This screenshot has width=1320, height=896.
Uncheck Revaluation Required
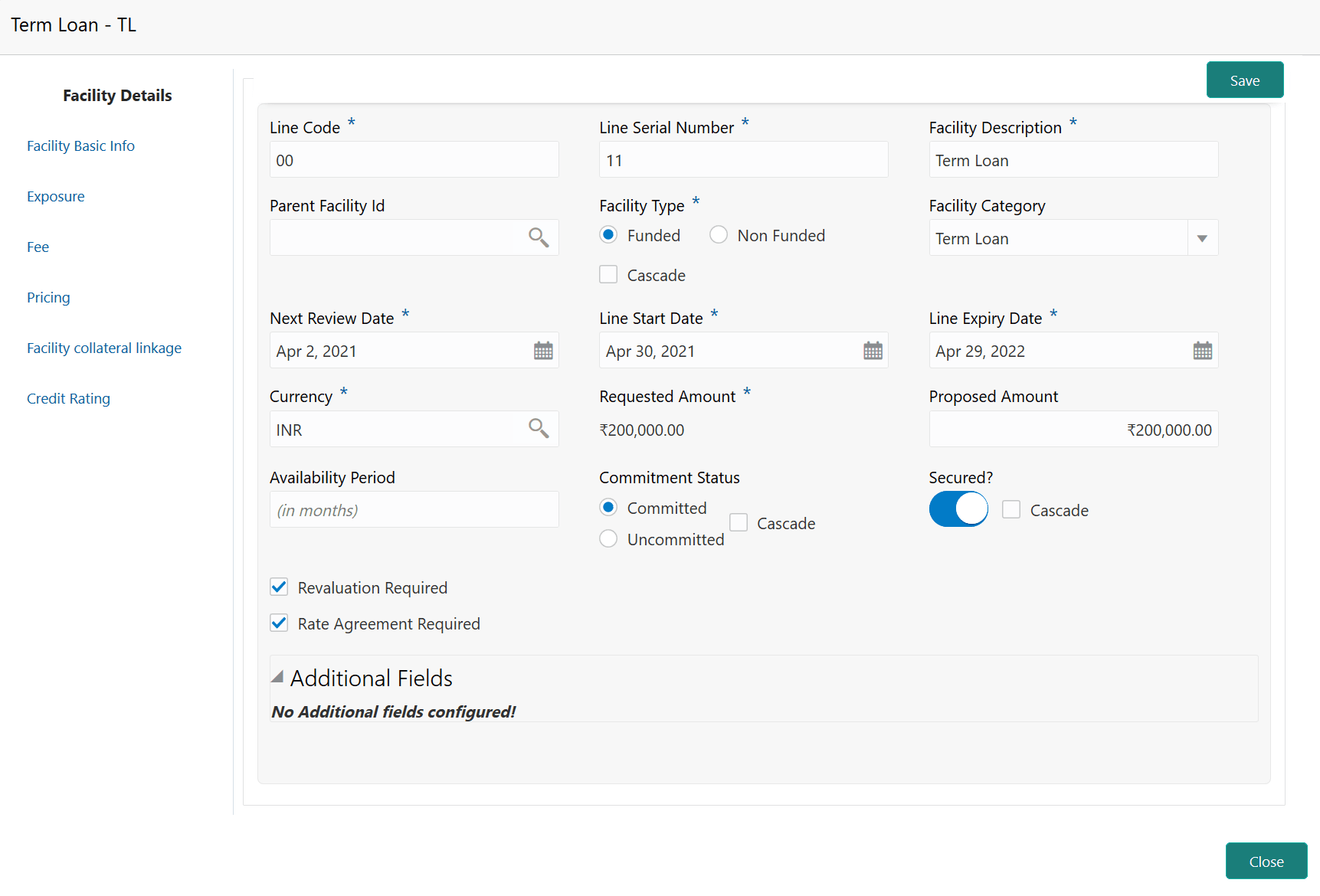[x=279, y=587]
